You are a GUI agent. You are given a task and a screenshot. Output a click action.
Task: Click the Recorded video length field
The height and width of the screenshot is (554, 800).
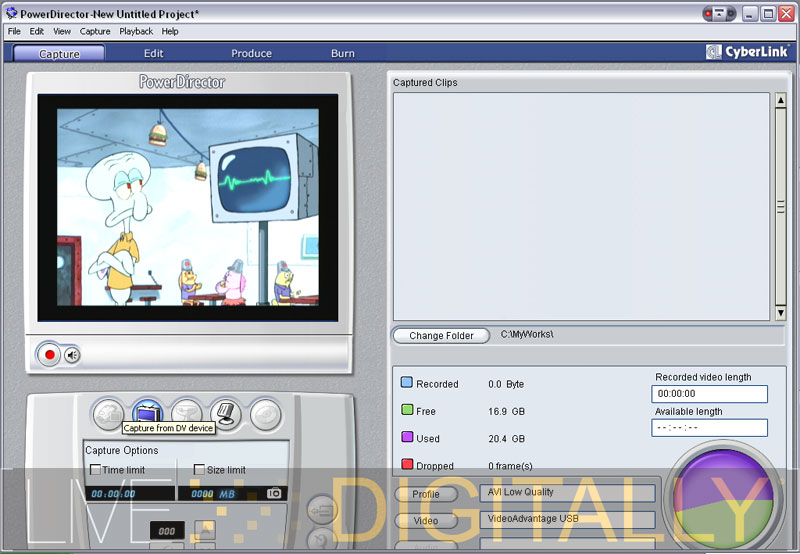(x=709, y=394)
